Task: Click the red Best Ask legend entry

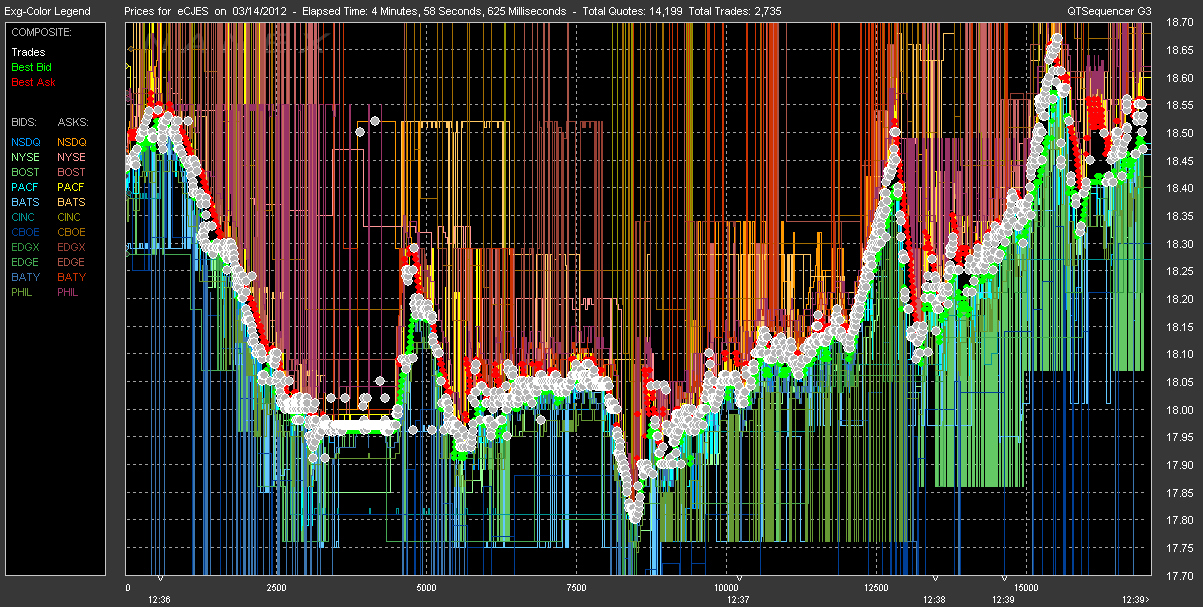Action: [x=31, y=81]
